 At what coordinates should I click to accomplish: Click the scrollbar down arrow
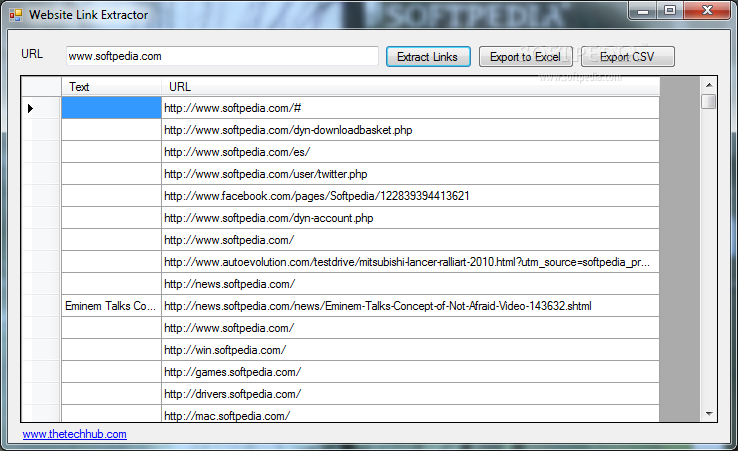[709, 414]
